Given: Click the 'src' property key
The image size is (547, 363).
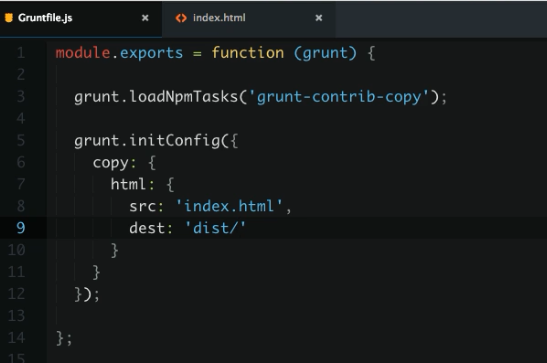Looking at the screenshot, I should (143, 206).
